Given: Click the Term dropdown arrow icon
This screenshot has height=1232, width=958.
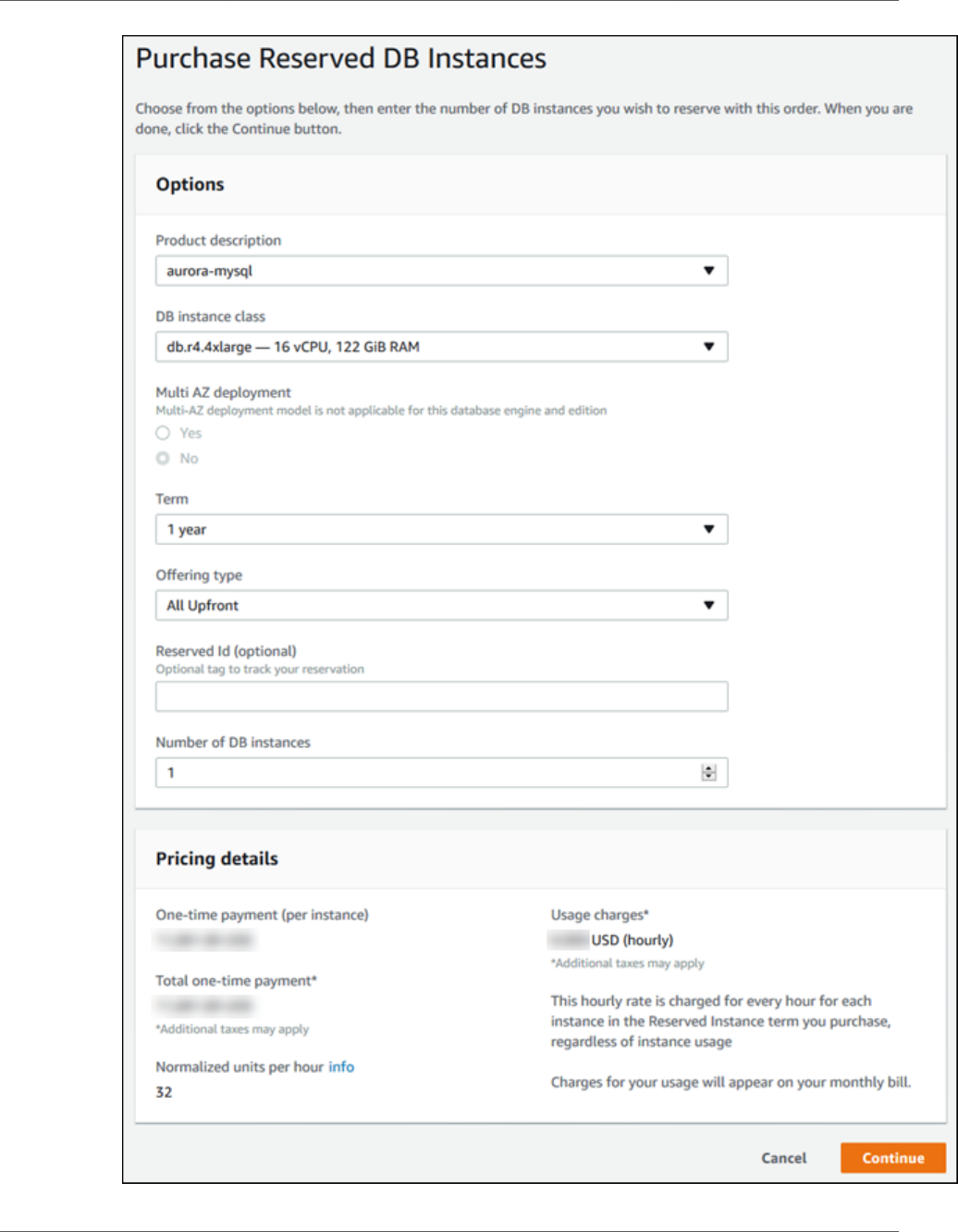Looking at the screenshot, I should click(708, 529).
